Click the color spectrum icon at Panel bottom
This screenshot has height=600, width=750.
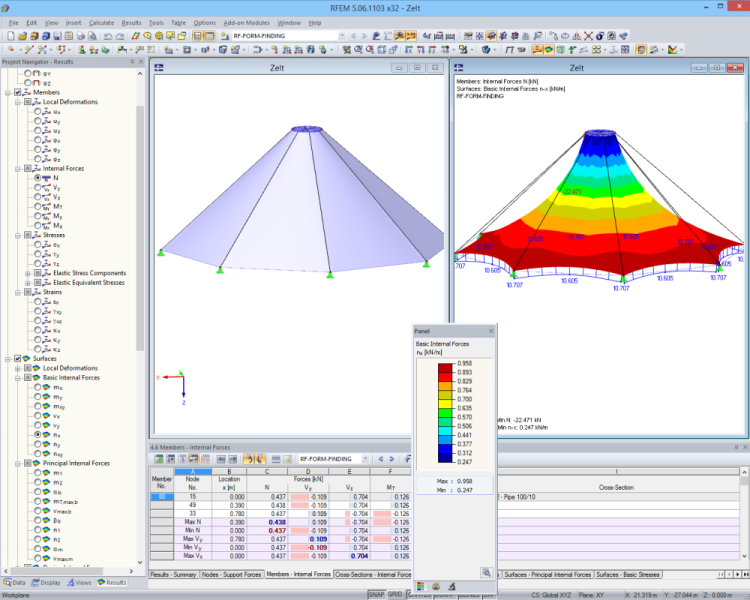click(421, 586)
